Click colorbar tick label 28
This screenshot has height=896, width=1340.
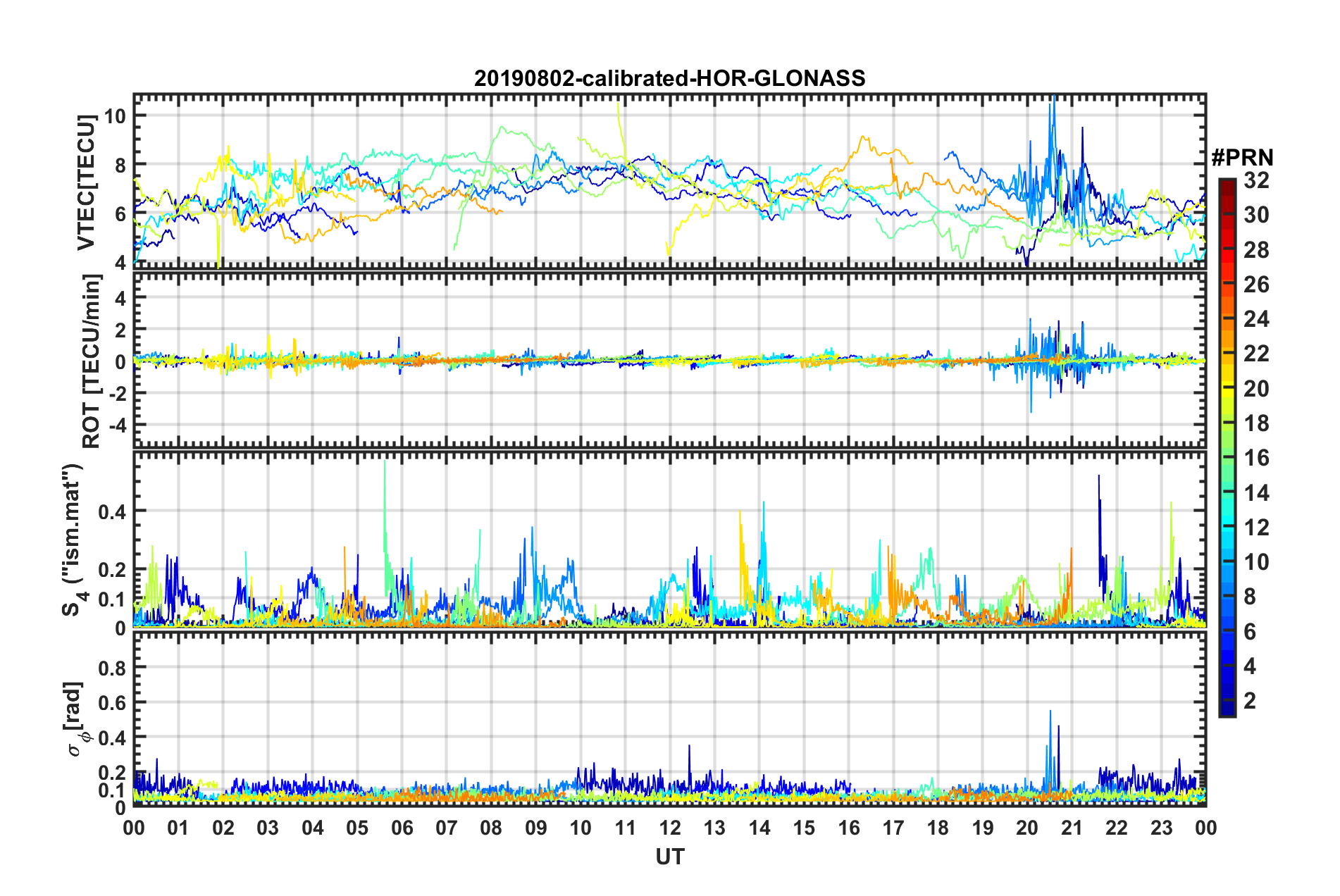pos(1256,250)
